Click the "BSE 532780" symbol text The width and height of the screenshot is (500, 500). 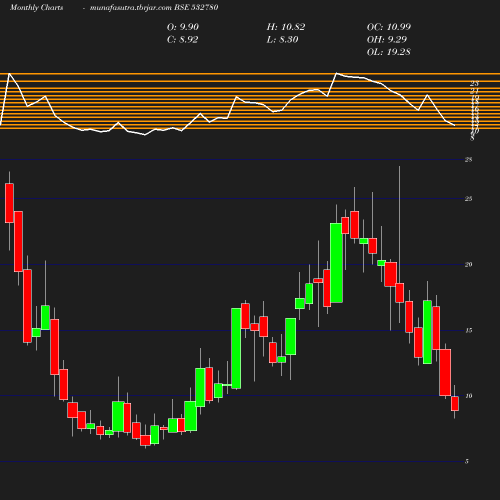pyautogui.click(x=196, y=7)
